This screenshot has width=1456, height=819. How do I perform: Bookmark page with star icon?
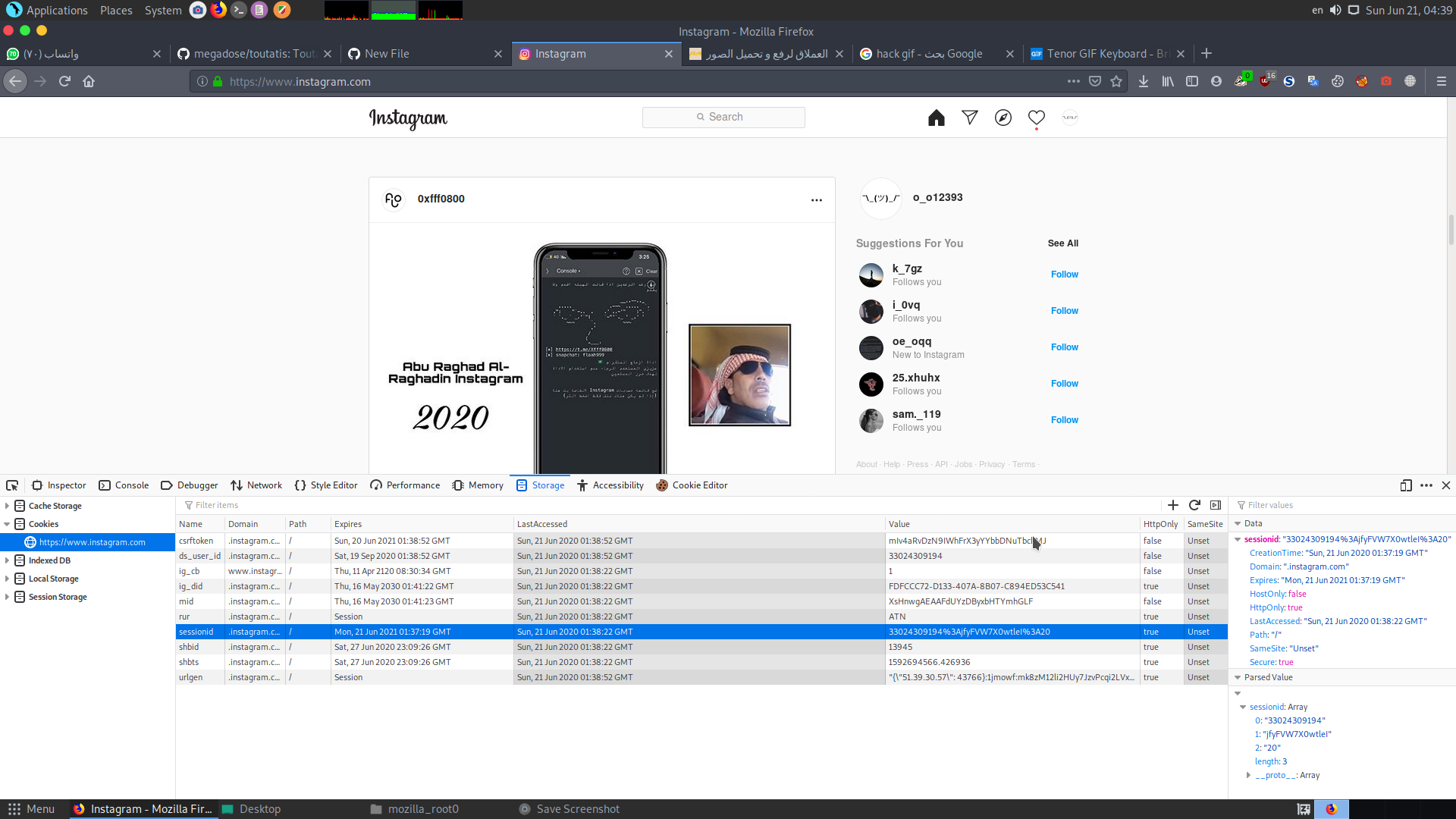[x=1116, y=81]
